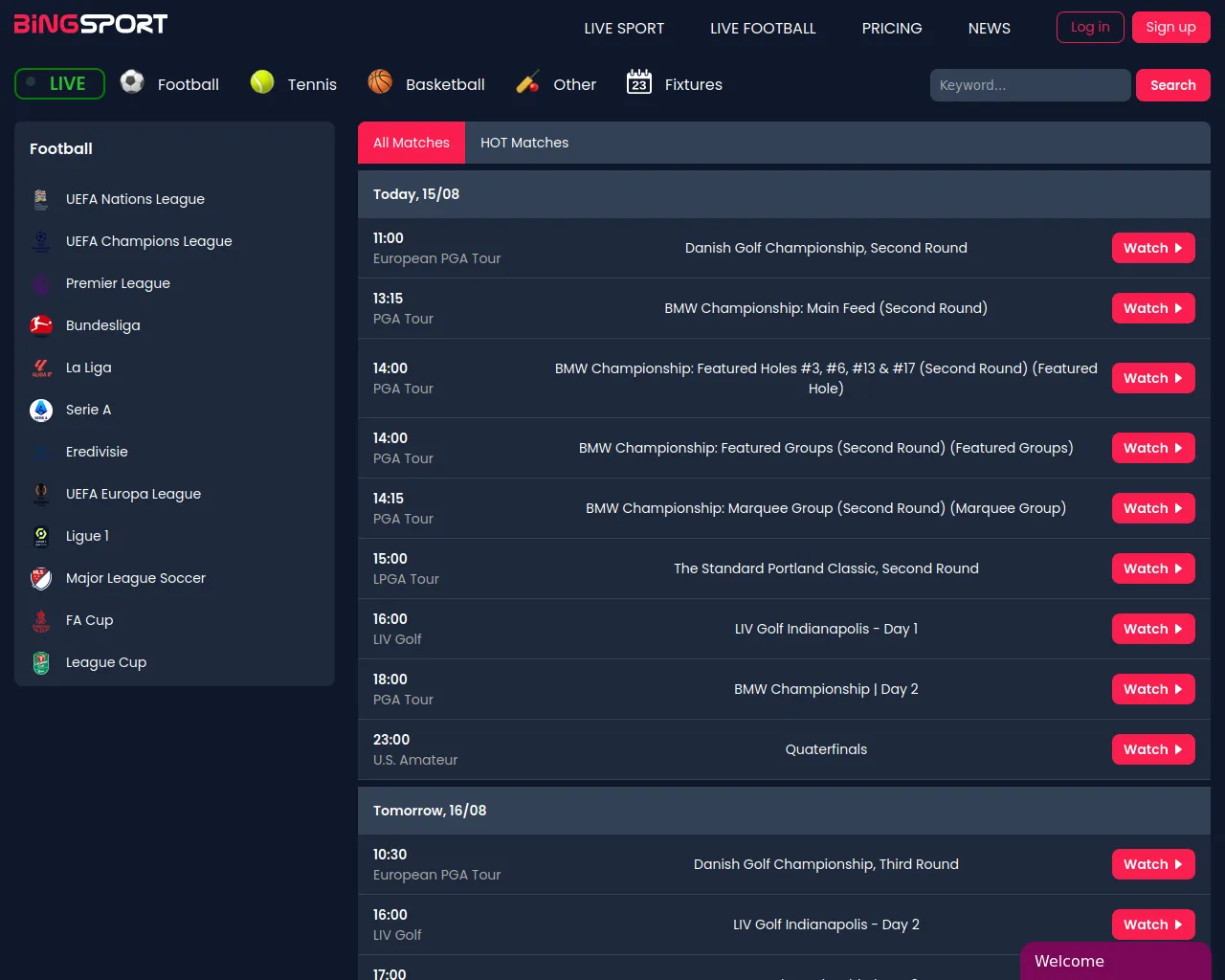The height and width of the screenshot is (980, 1225).
Task: Open the Football category link
Action: [188, 84]
